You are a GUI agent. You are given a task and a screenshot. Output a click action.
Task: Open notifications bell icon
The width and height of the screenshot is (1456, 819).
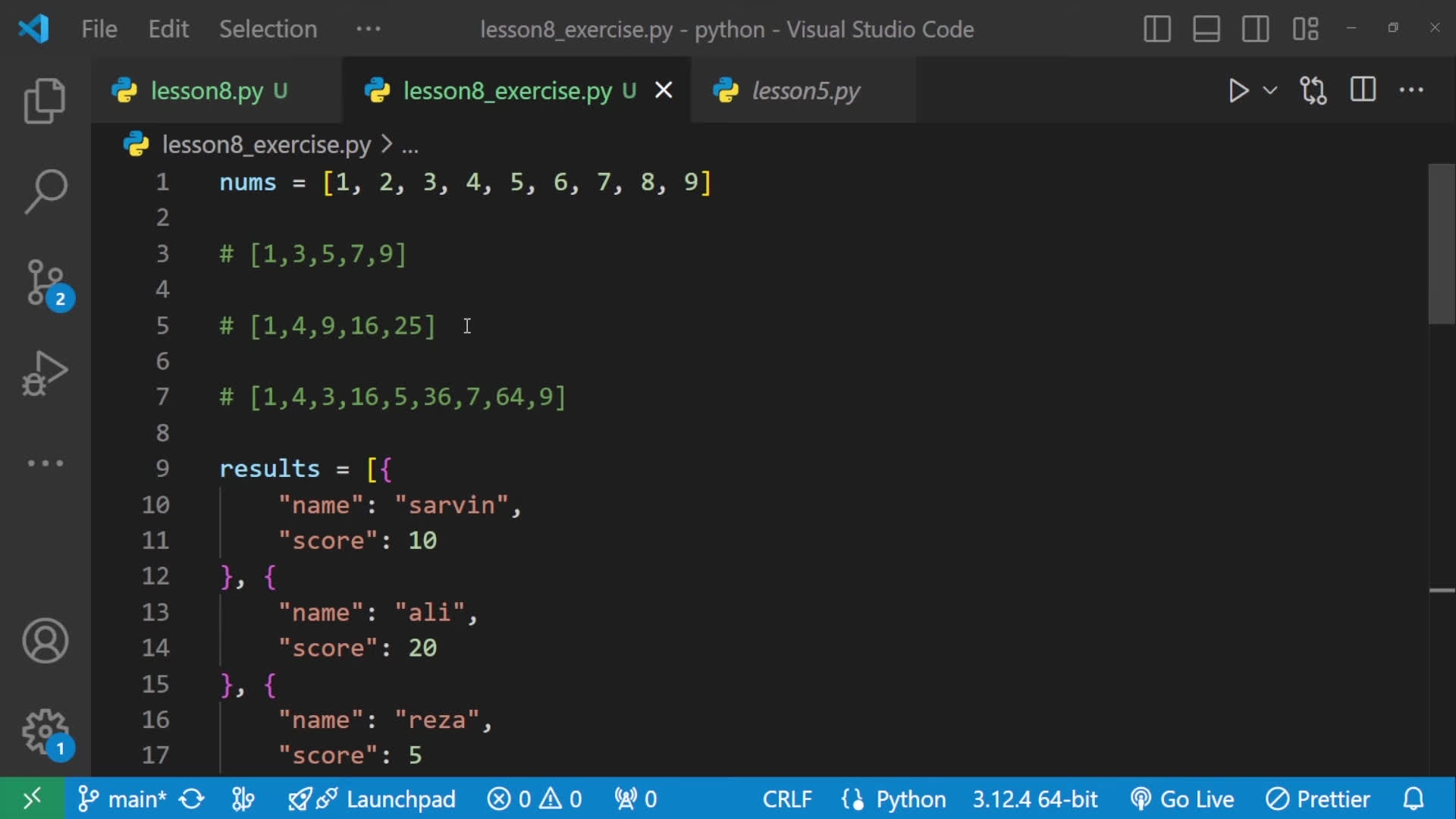pos(1414,799)
